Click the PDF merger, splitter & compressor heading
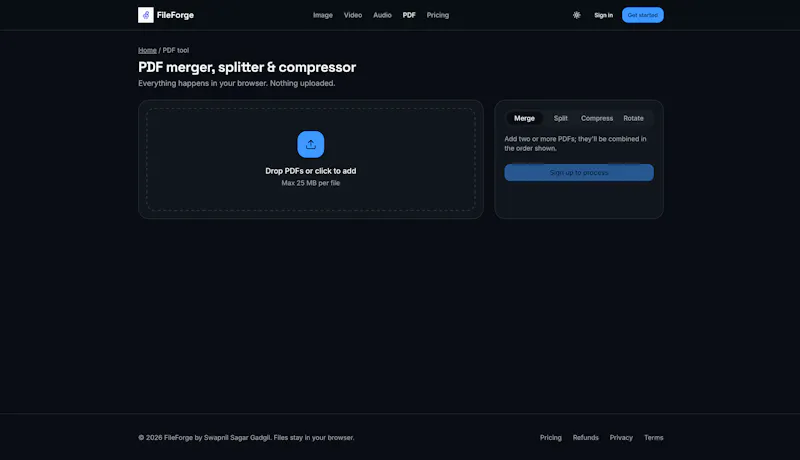The image size is (800, 460). 247,67
